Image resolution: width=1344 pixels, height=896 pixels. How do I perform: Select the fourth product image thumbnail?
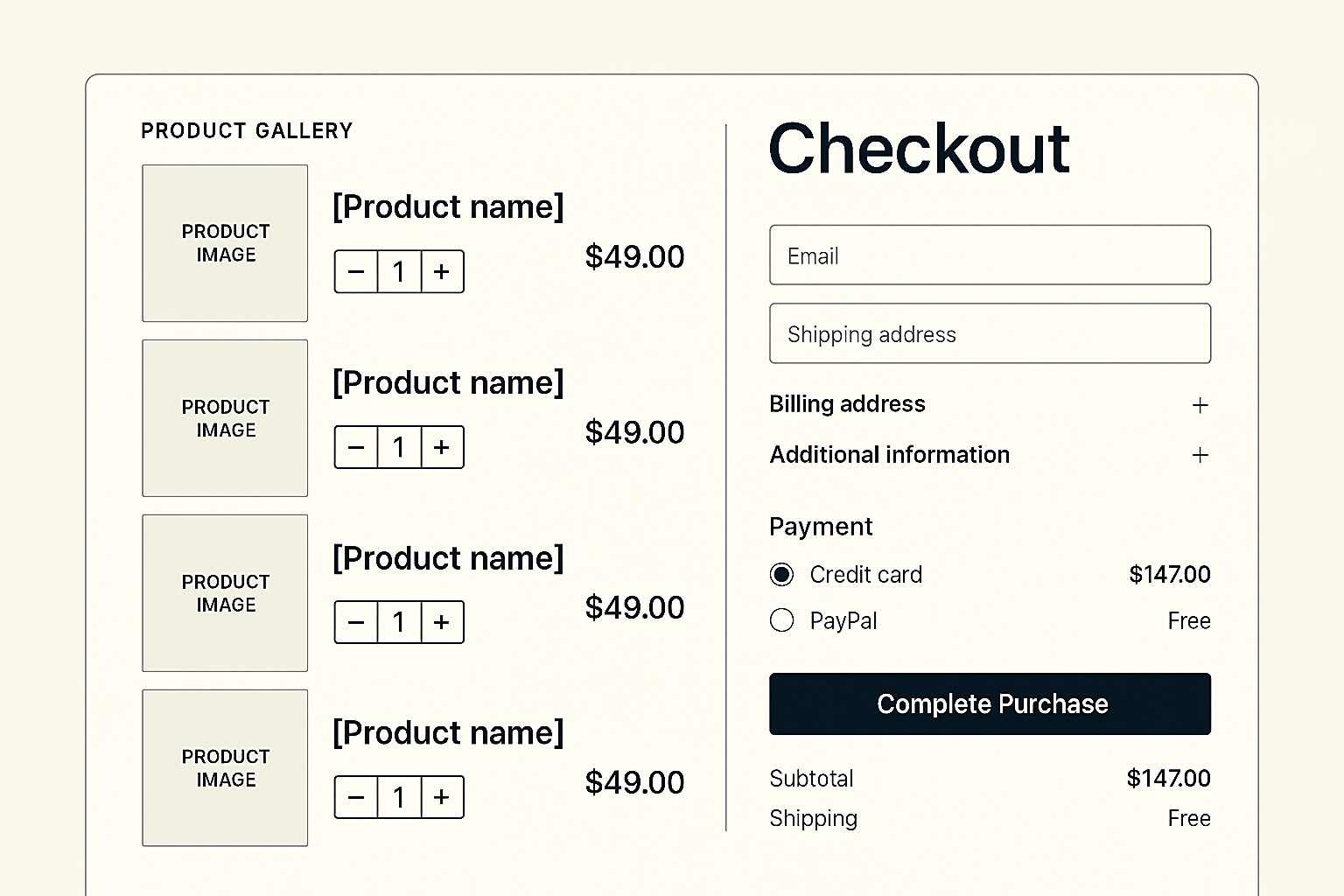tap(225, 767)
